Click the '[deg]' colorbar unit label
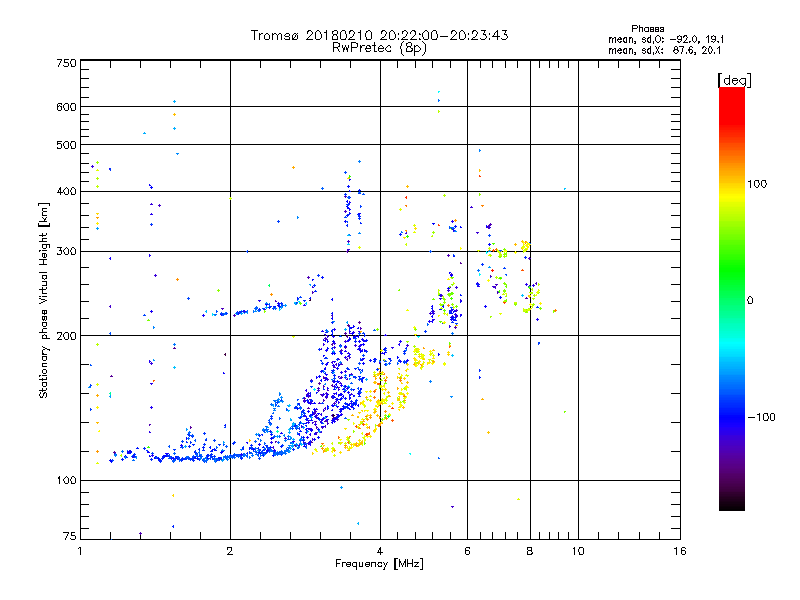Viewport: 800px width, 600px height. (734, 81)
